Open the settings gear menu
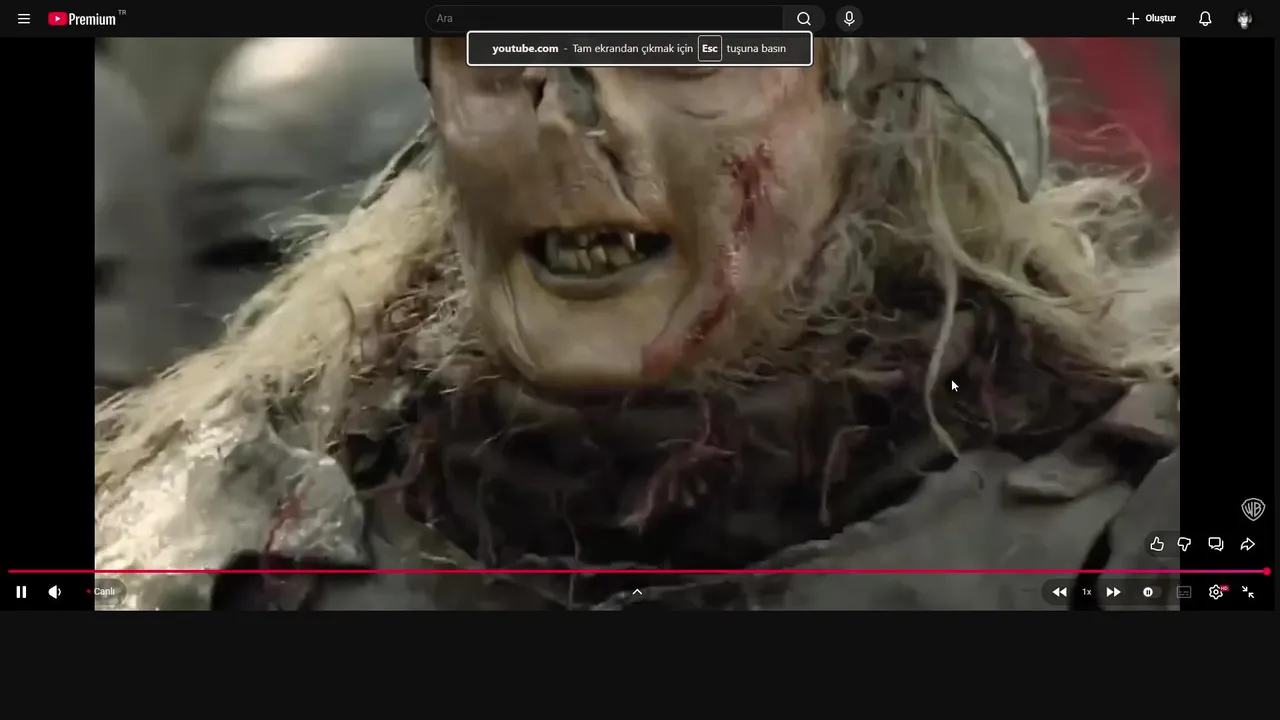Image resolution: width=1280 pixels, height=720 pixels. click(1217, 592)
